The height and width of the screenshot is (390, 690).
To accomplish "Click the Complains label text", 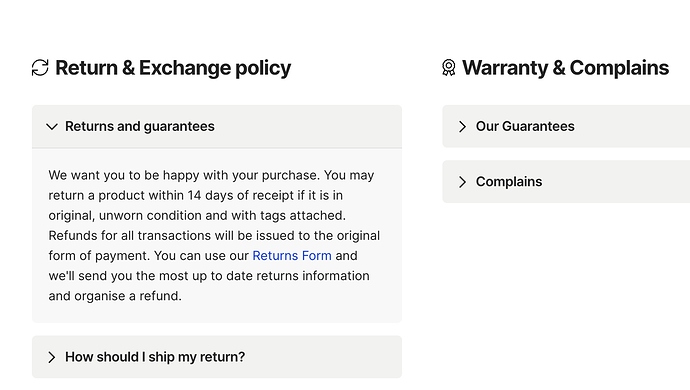I will click(x=509, y=182).
